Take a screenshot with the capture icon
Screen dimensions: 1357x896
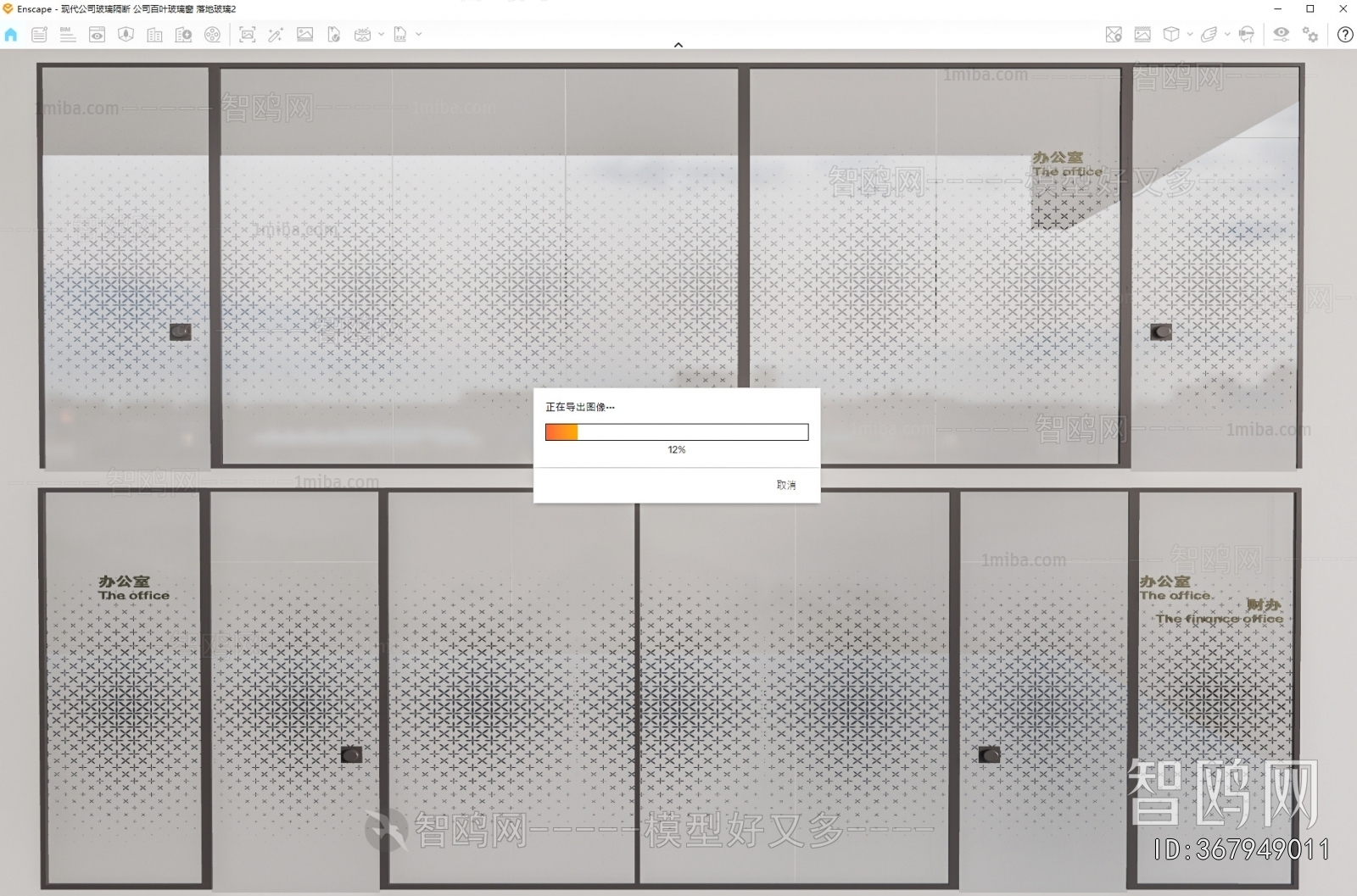pyautogui.click(x=248, y=35)
